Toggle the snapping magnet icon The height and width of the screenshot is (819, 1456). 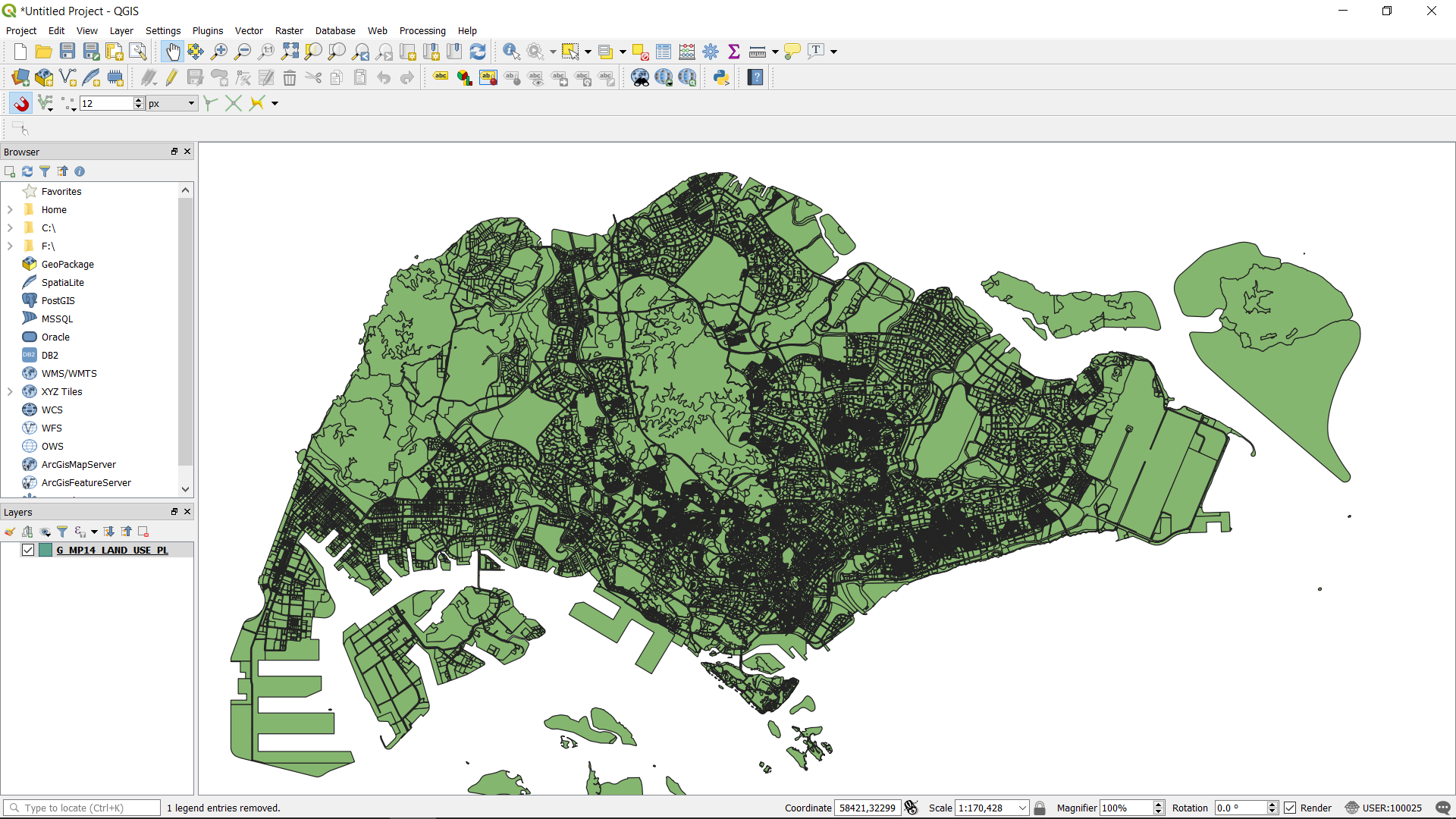click(20, 103)
